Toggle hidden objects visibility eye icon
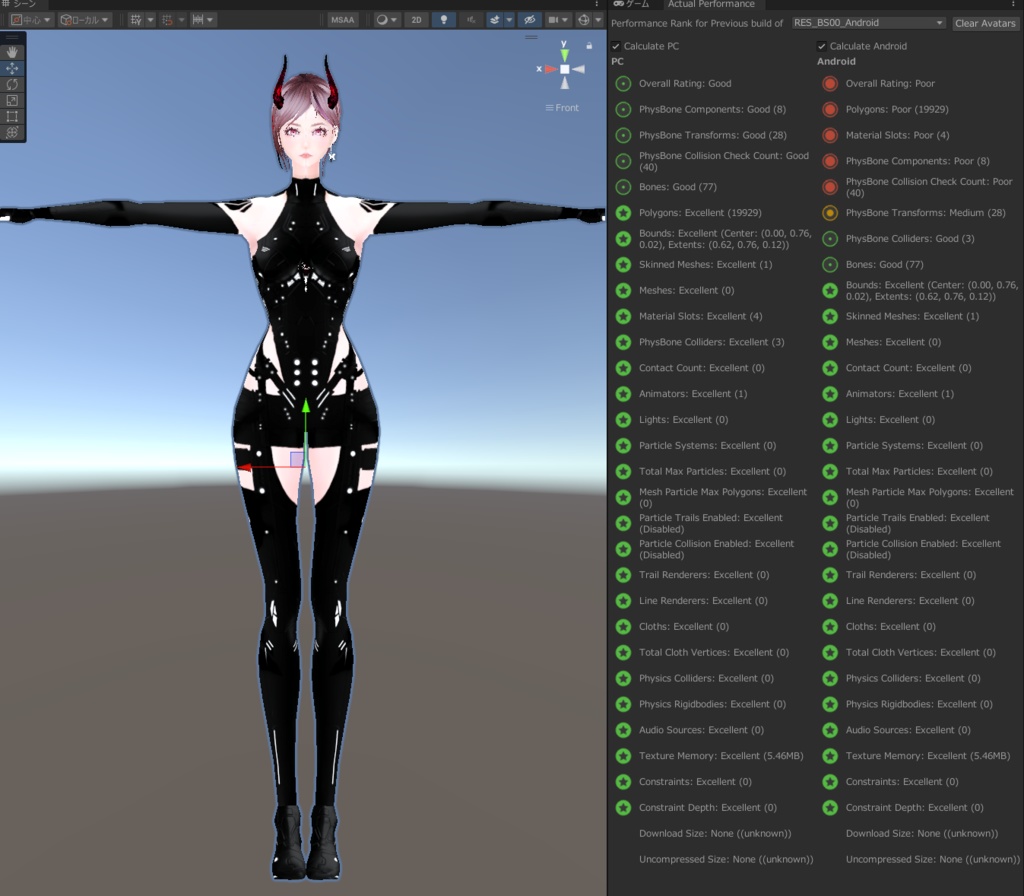 (530, 20)
